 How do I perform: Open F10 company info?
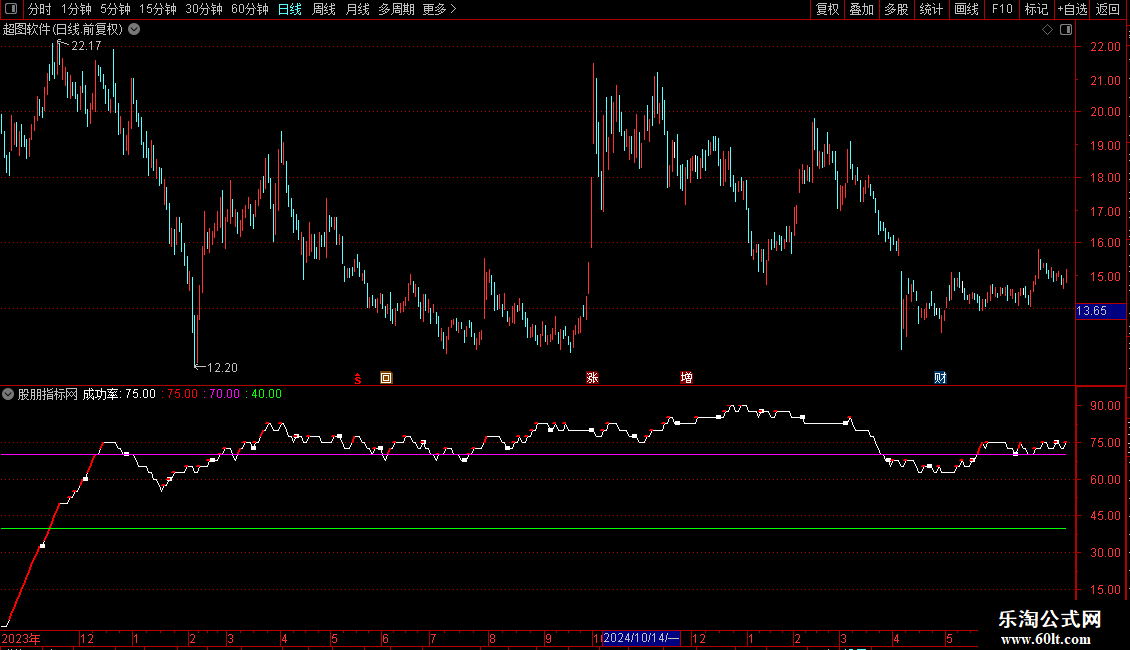[1002, 9]
